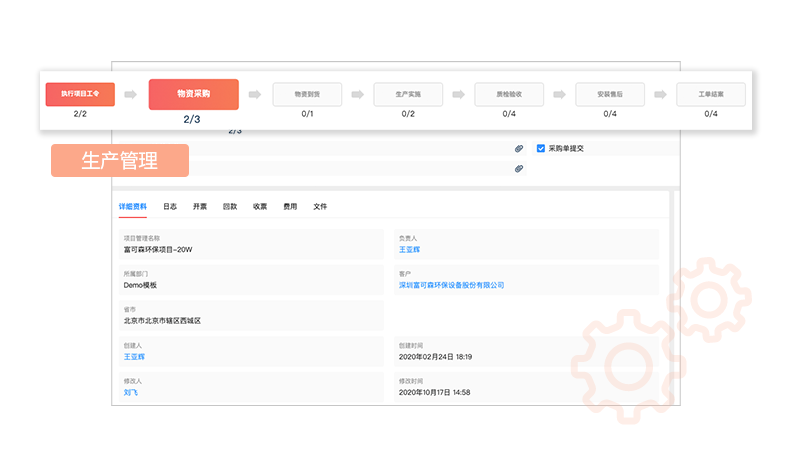Image resolution: width=792 pixels, height=459 pixels.
Task: Go to the 费用 tab
Action: tap(290, 207)
